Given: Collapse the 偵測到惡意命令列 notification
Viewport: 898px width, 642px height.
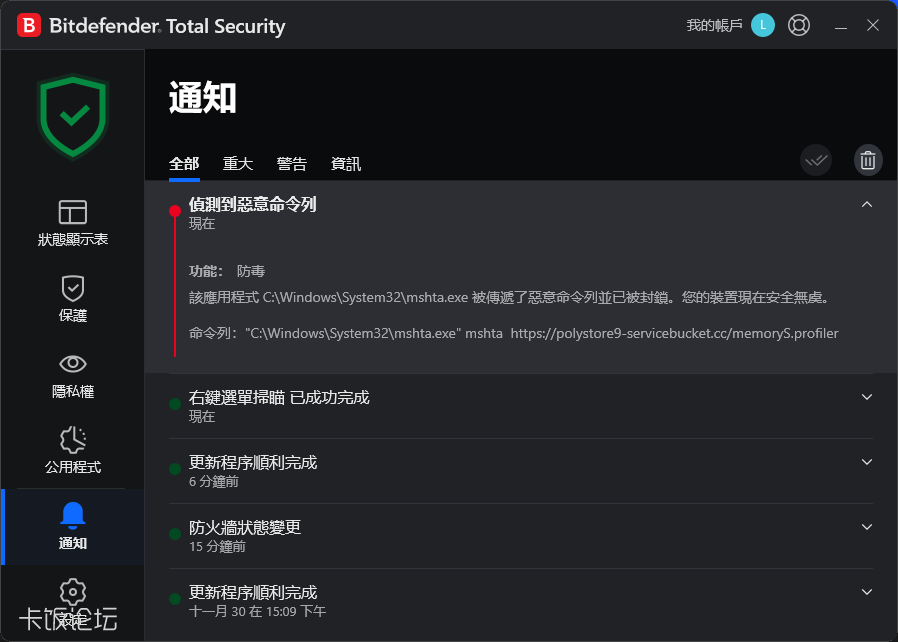Looking at the screenshot, I should [867, 205].
